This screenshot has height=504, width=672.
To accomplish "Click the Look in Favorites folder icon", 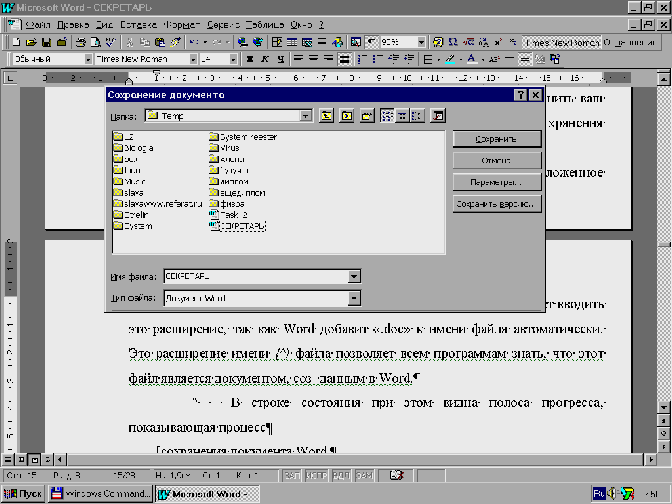I will [x=347, y=116].
